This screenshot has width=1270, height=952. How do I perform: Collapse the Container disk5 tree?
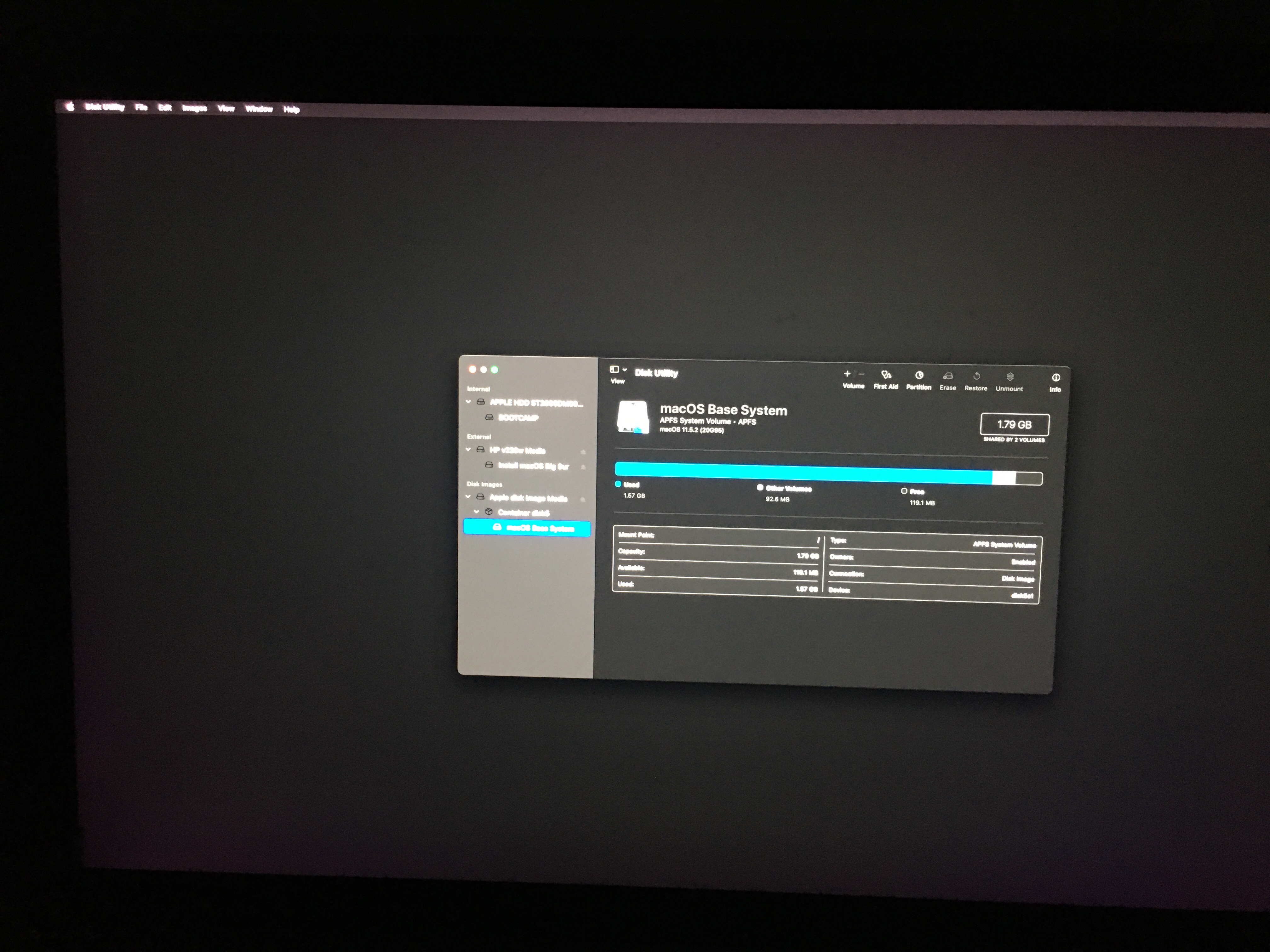(477, 511)
